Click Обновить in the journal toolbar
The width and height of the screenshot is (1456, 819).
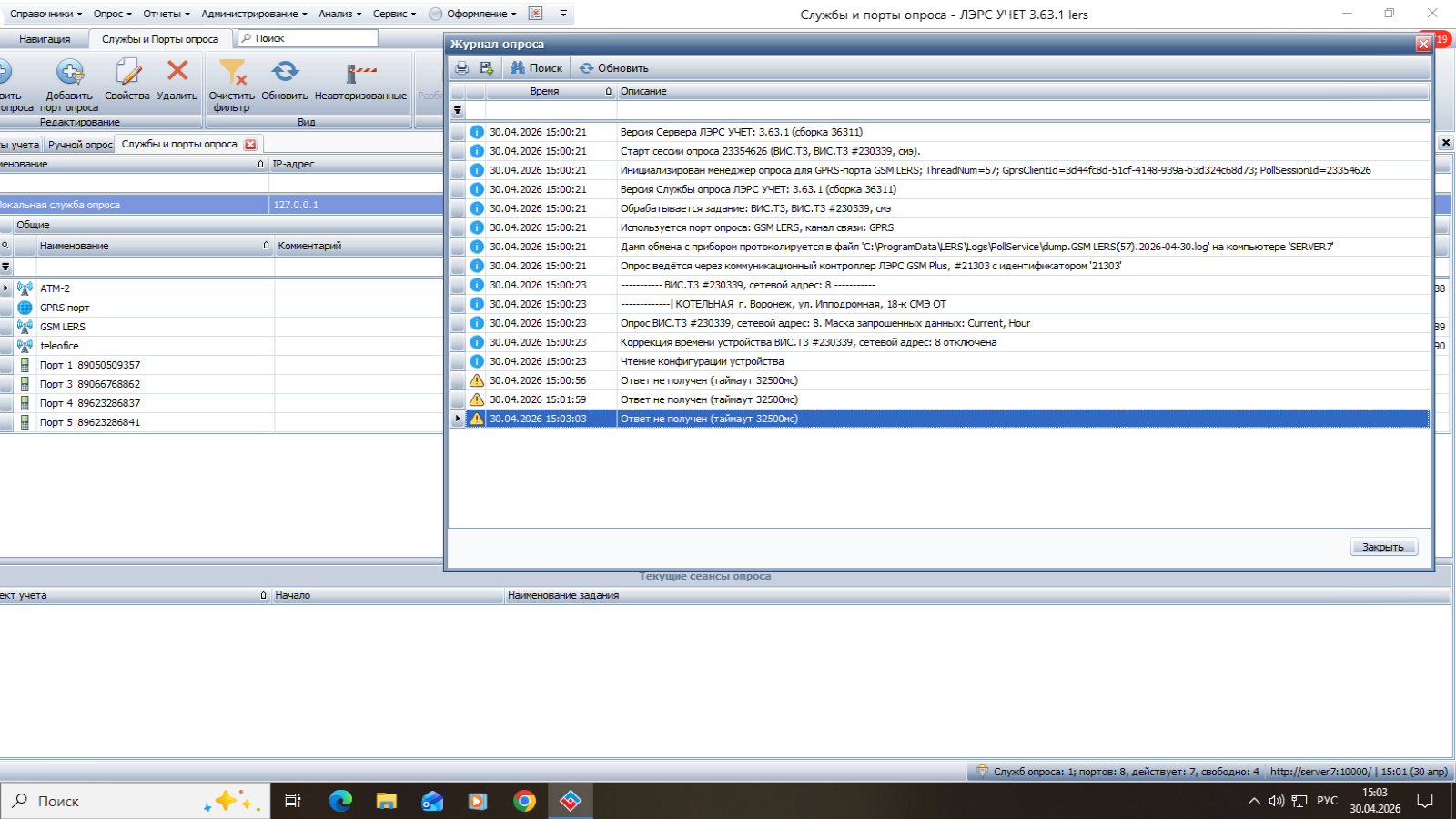point(614,68)
